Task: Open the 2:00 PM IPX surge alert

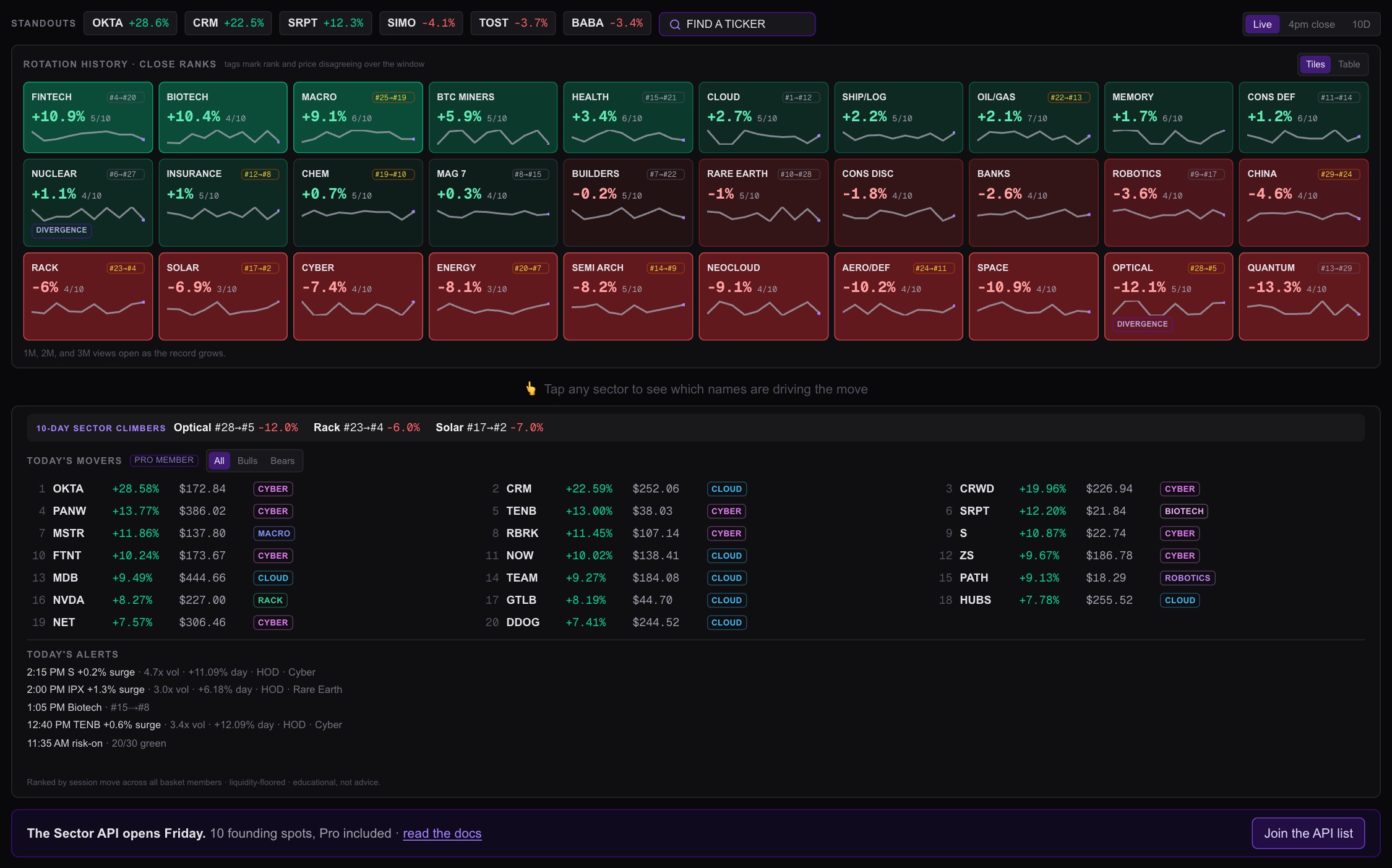Action: click(x=184, y=689)
